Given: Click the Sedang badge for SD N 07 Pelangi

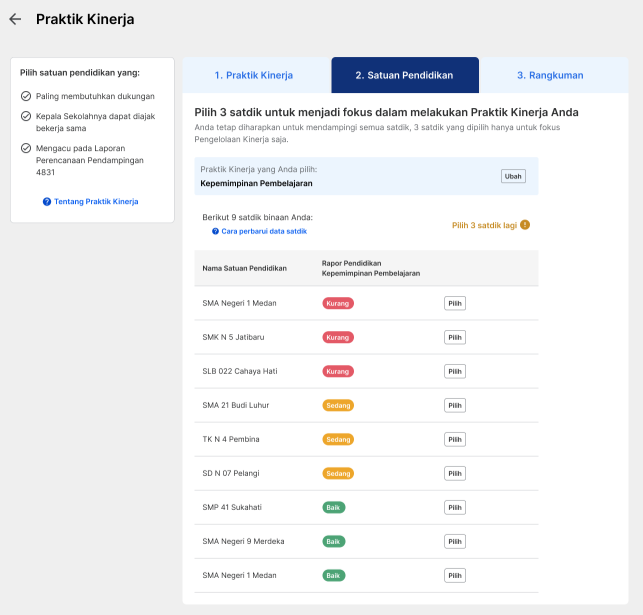Looking at the screenshot, I should click(338, 474).
